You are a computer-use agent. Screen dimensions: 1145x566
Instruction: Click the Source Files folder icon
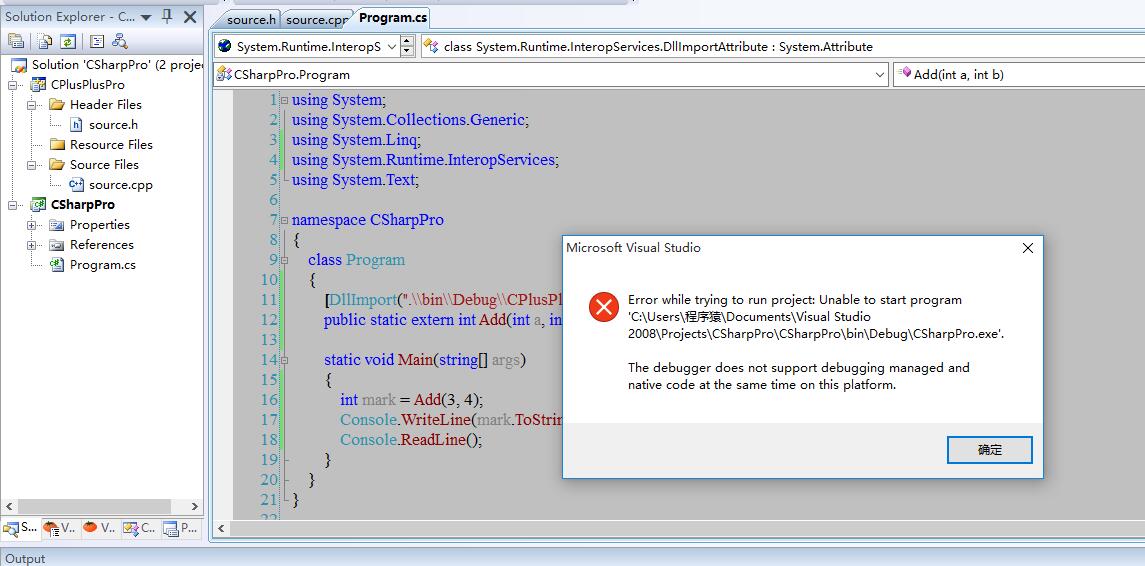(x=57, y=164)
